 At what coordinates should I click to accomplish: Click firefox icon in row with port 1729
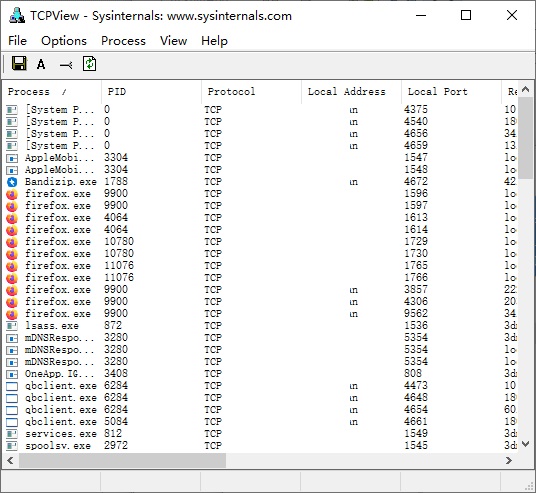[x=12, y=242]
